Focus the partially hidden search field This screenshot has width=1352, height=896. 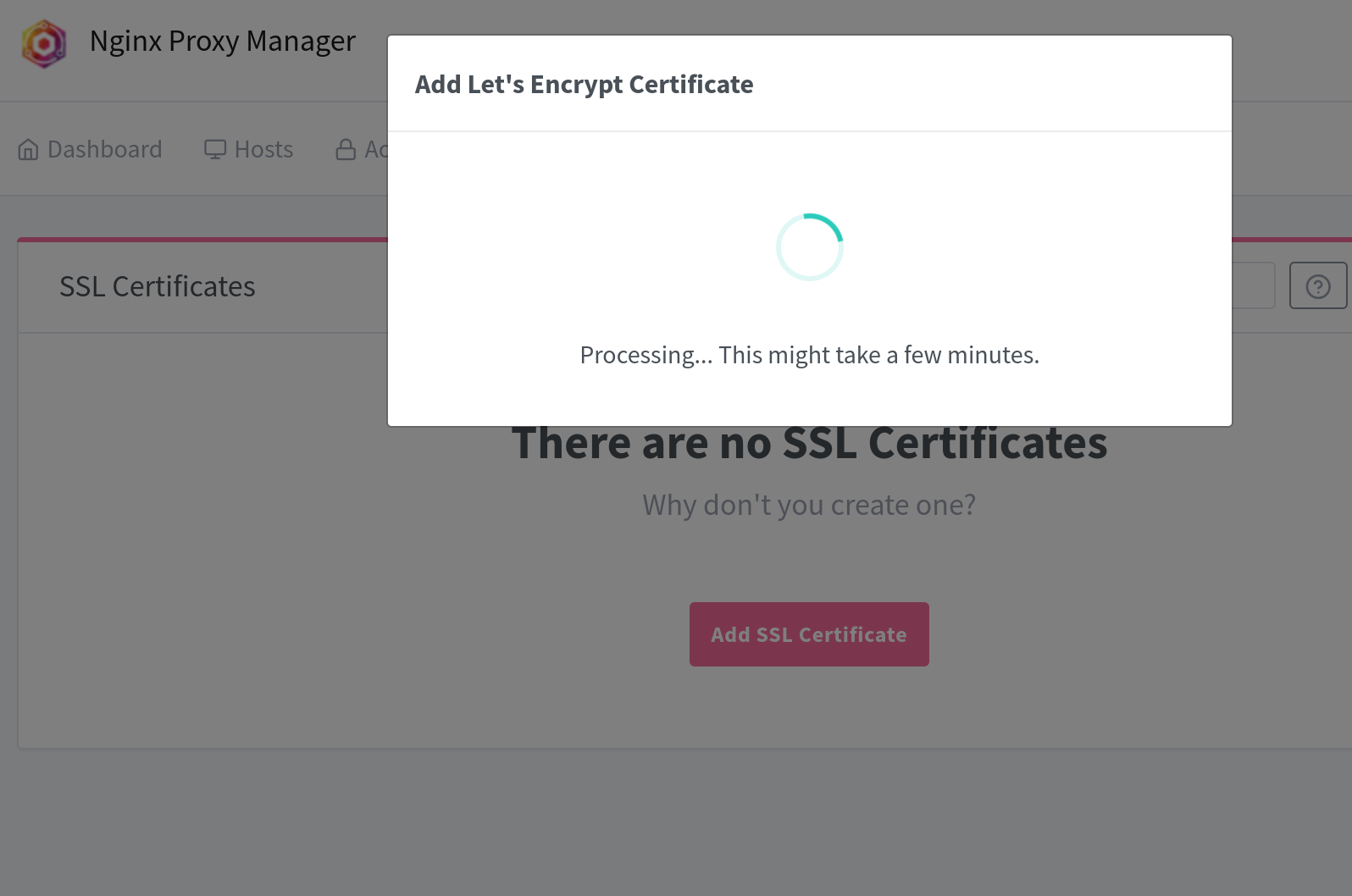pyautogui.click(x=1253, y=285)
